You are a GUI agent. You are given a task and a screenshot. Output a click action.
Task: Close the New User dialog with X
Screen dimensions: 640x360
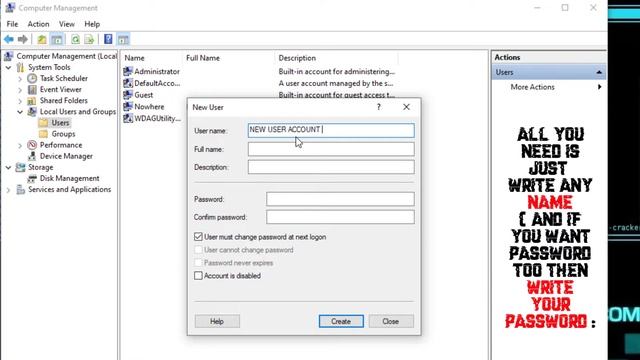click(x=406, y=107)
